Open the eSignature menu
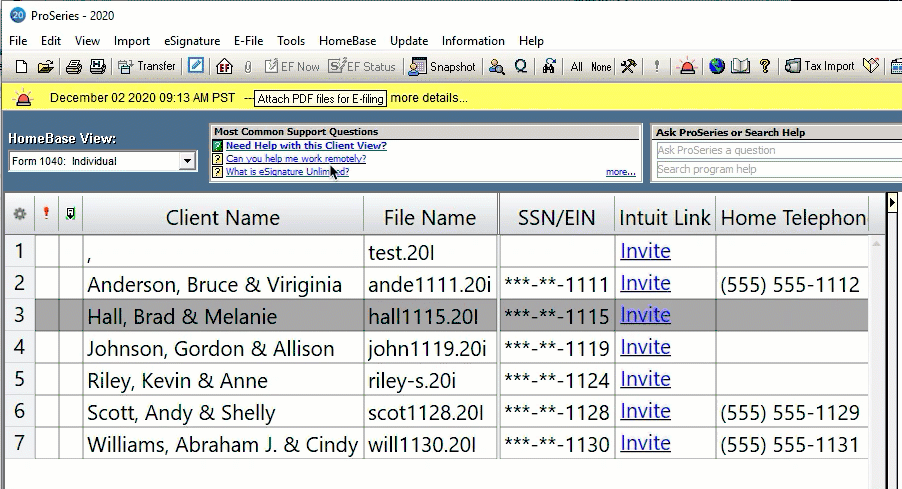902x489 pixels. pos(192,41)
